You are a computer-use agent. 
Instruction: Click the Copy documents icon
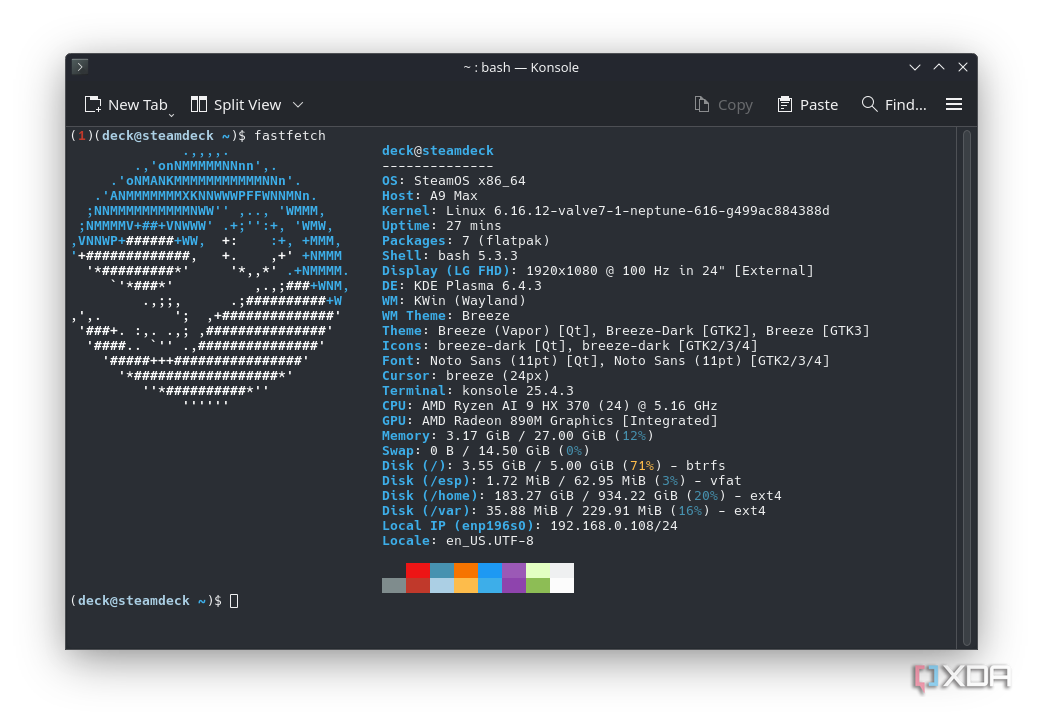pos(701,104)
